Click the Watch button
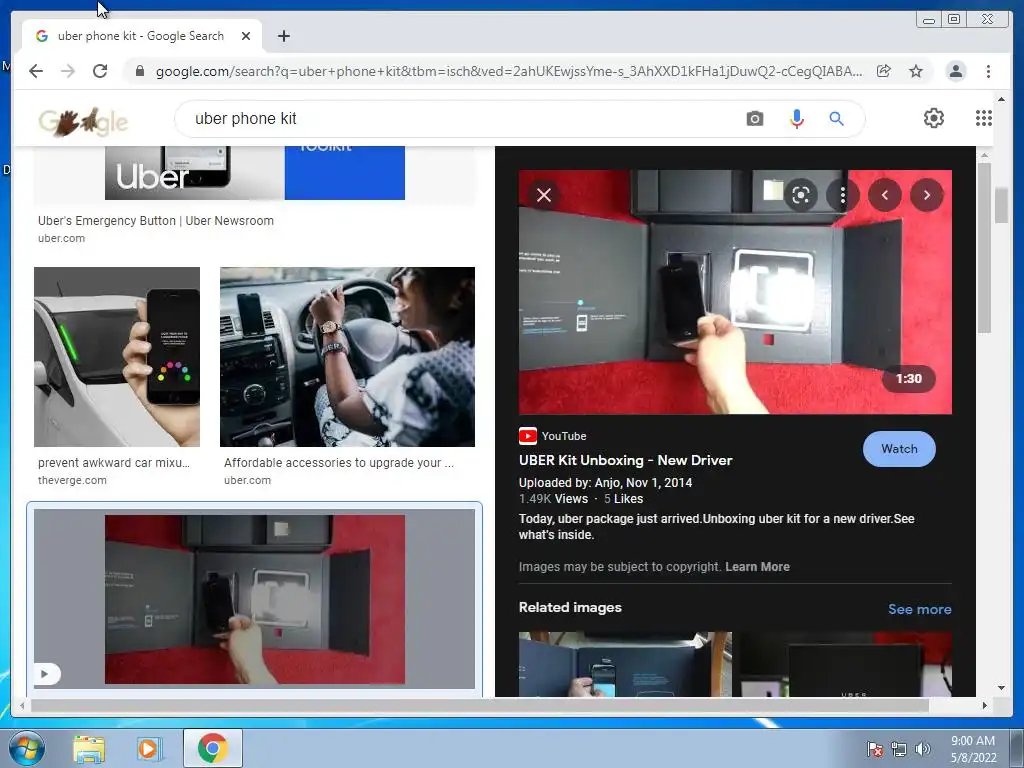Viewport: 1024px width, 768px height. pyautogui.click(x=899, y=449)
